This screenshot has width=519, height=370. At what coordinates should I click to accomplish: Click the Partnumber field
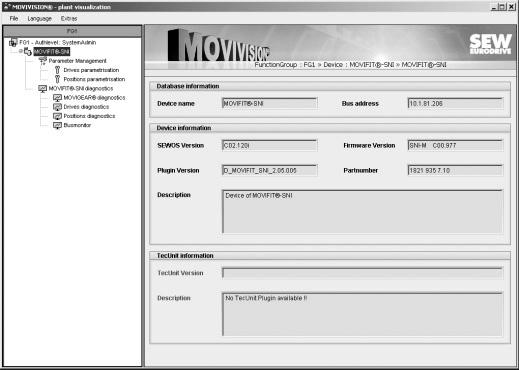[x=455, y=170]
